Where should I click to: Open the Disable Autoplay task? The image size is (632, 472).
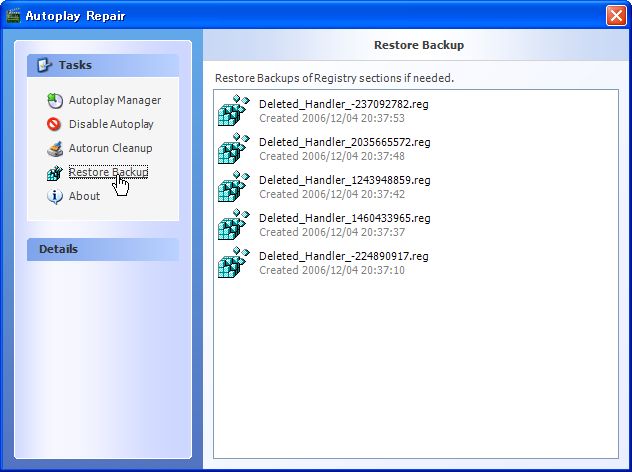(x=111, y=124)
